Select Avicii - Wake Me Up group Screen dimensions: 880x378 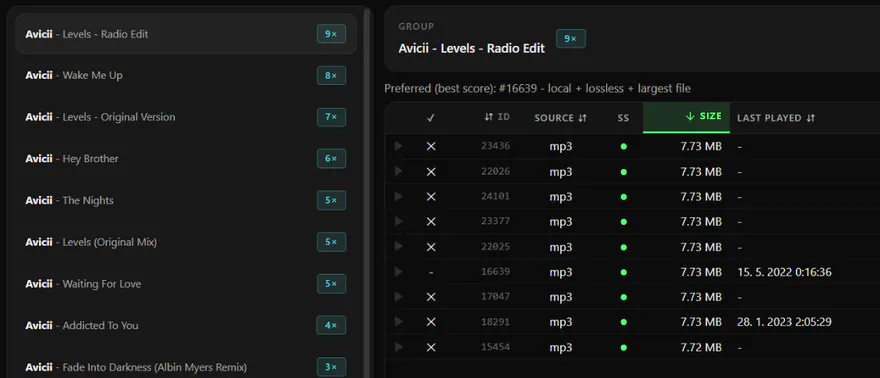[x=186, y=75]
